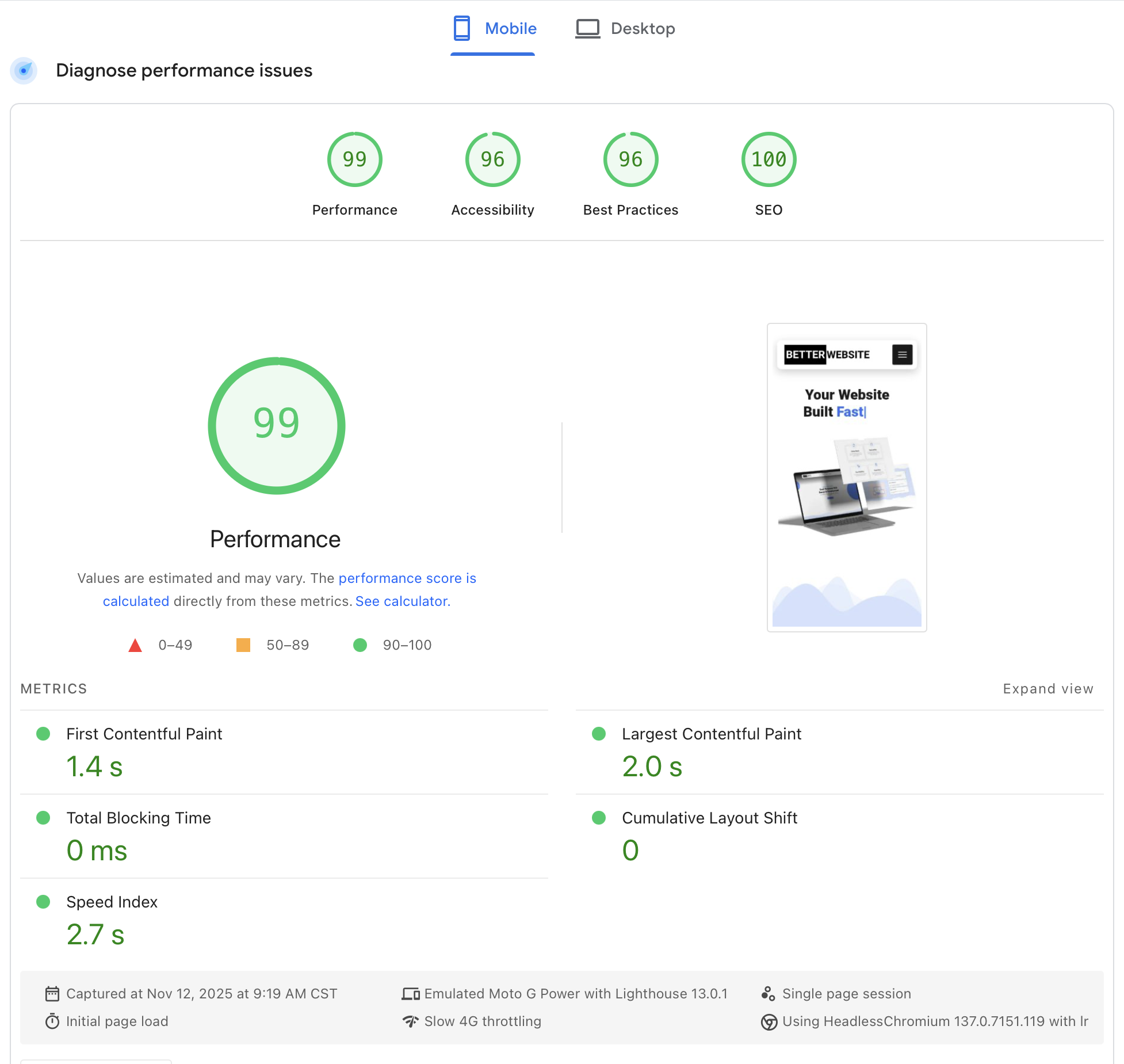Select the Mobile tab
The height and width of the screenshot is (1064, 1124).
click(x=510, y=28)
